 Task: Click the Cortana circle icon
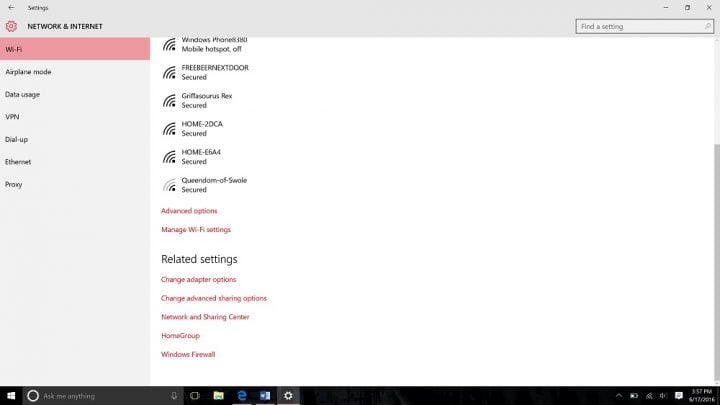pyautogui.click(x=33, y=396)
